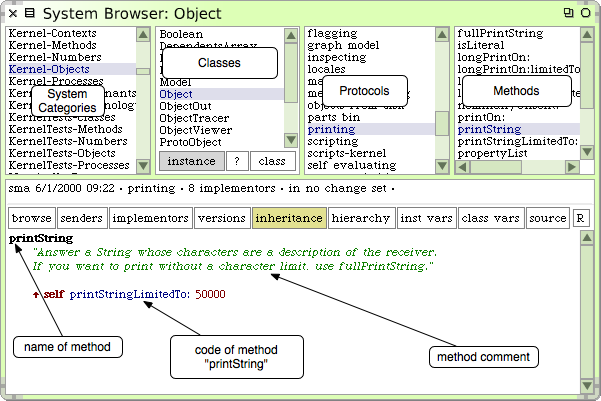Click the collapse window icon at far right
Image resolution: width=601 pixels, height=401 pixels.
pos(588,12)
